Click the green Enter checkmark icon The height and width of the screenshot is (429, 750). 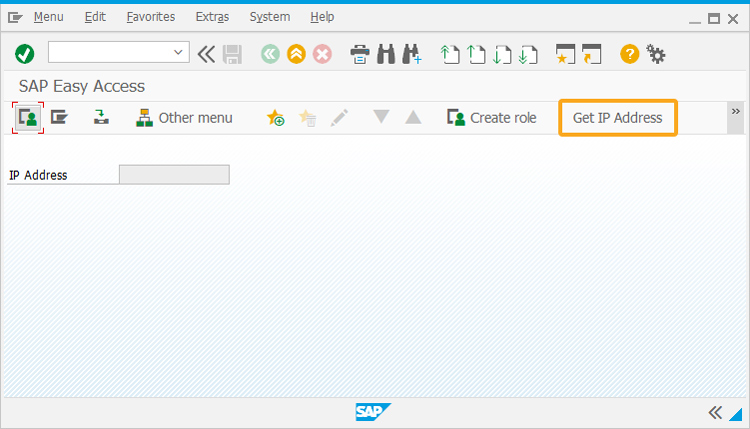(x=24, y=54)
